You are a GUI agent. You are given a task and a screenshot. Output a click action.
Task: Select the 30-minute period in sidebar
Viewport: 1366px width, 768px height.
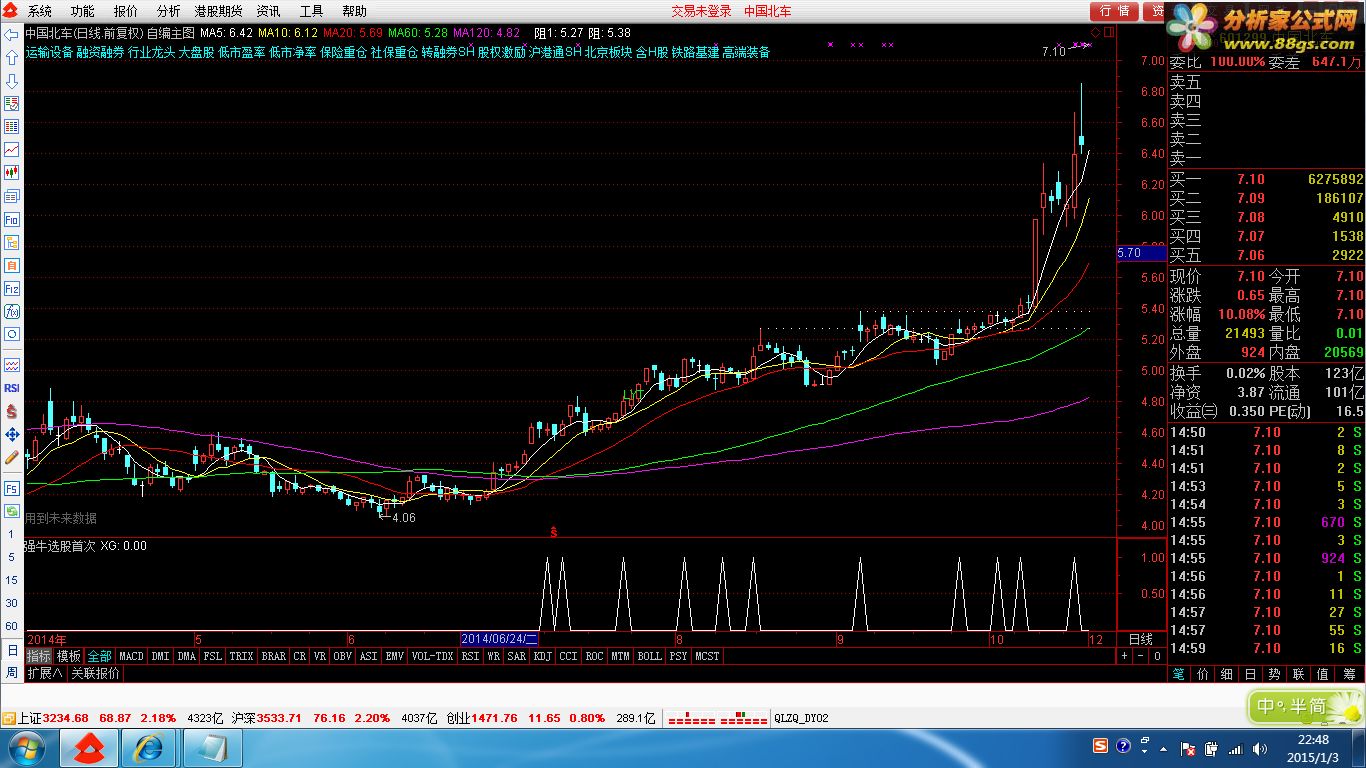coord(11,603)
